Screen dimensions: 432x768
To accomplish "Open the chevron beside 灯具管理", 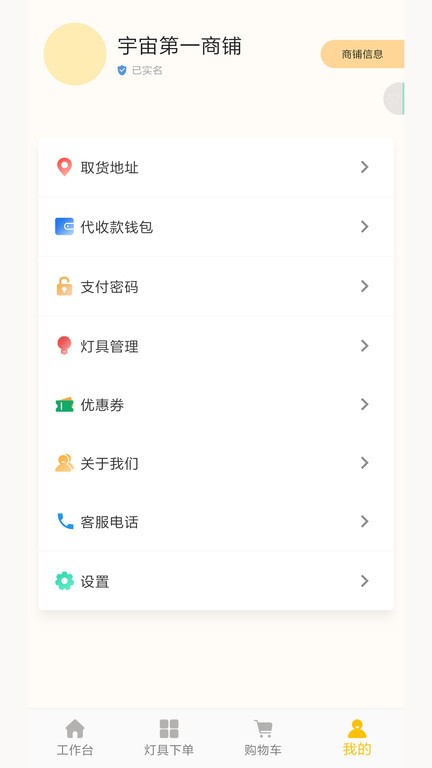I will pyautogui.click(x=364, y=346).
